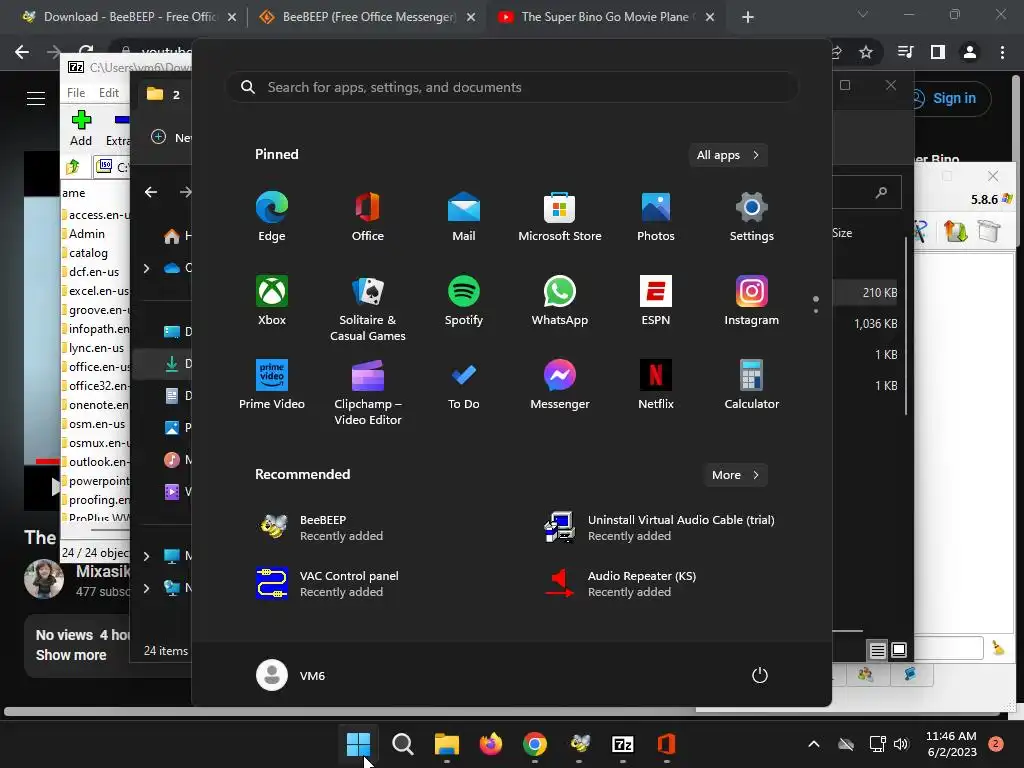Image resolution: width=1024 pixels, height=768 pixels.
Task: Go back in Chrome
Action: click(22, 52)
